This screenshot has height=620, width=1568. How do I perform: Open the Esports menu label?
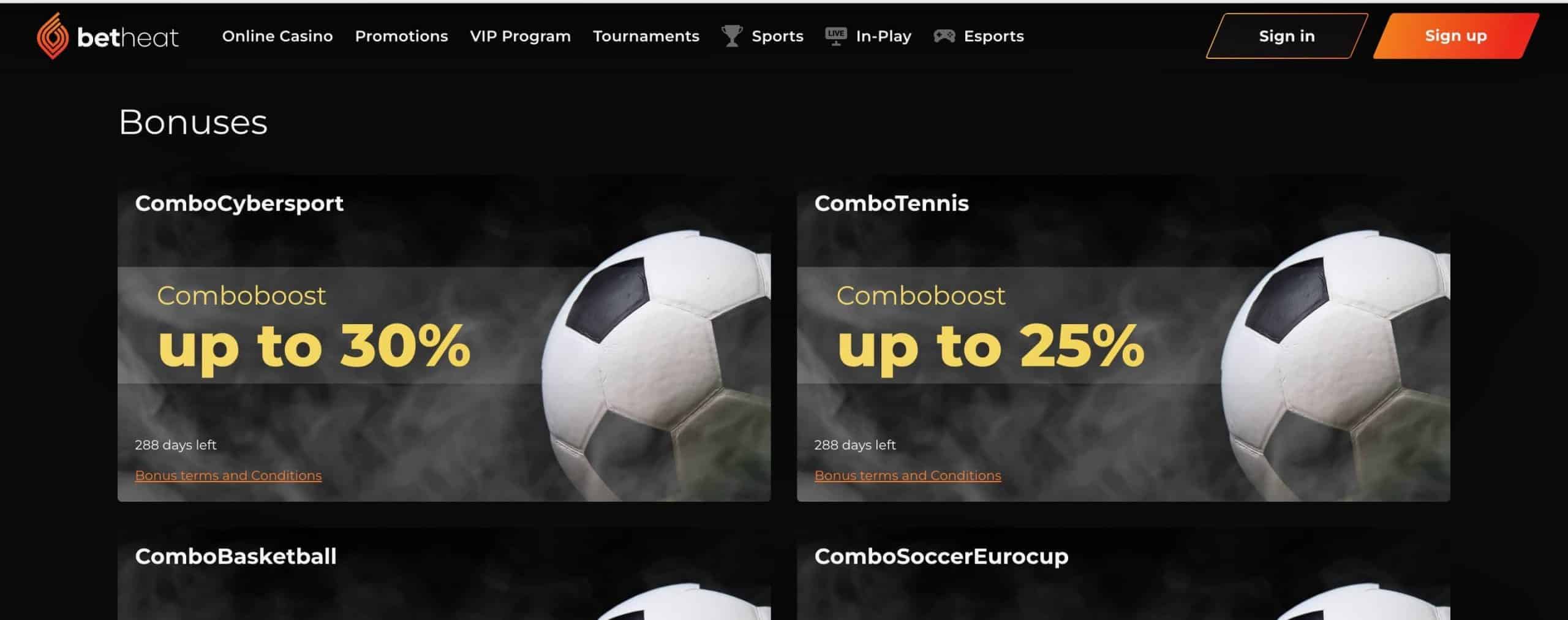(x=993, y=36)
